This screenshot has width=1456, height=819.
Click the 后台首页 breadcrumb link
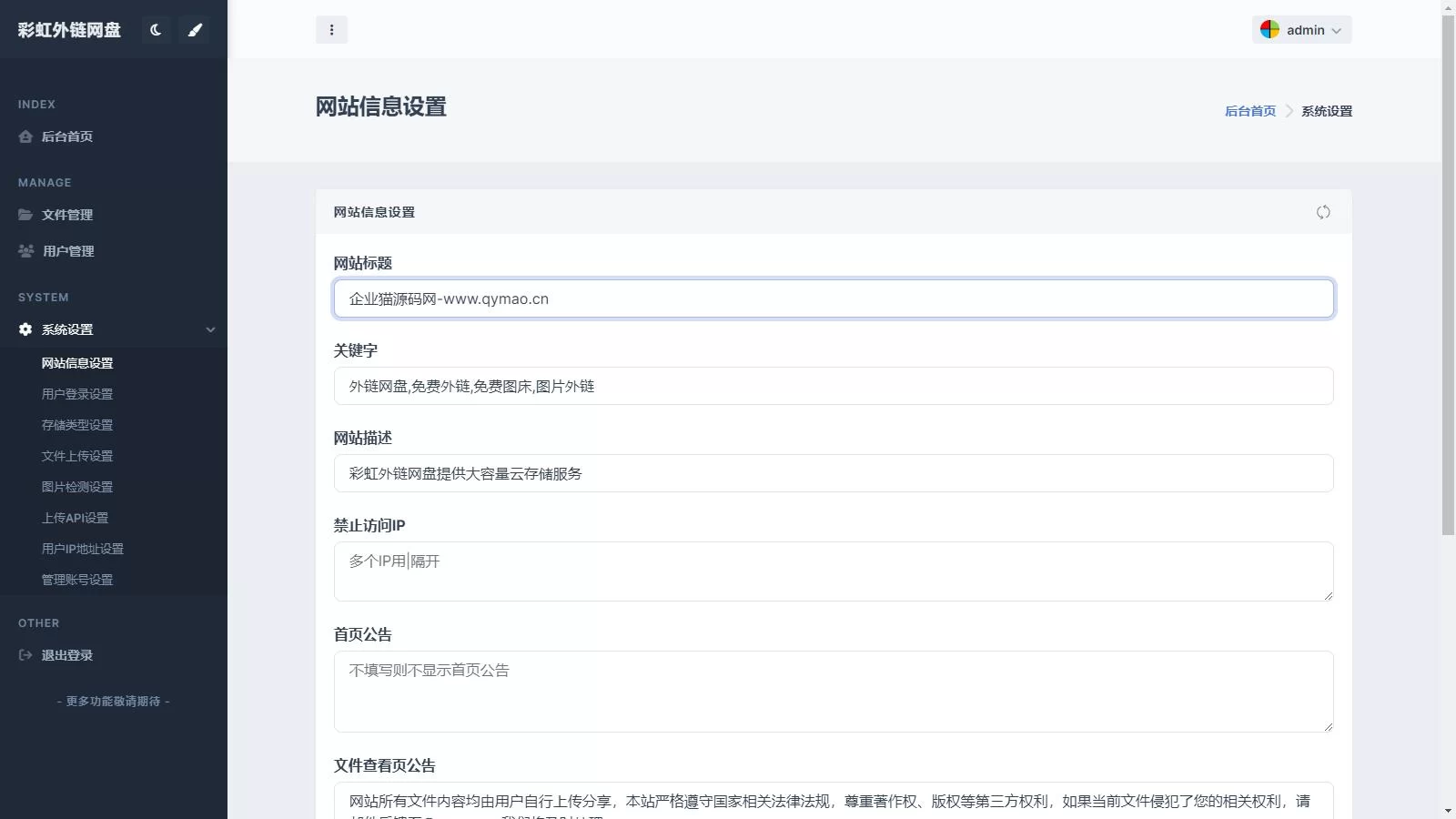1250,110
